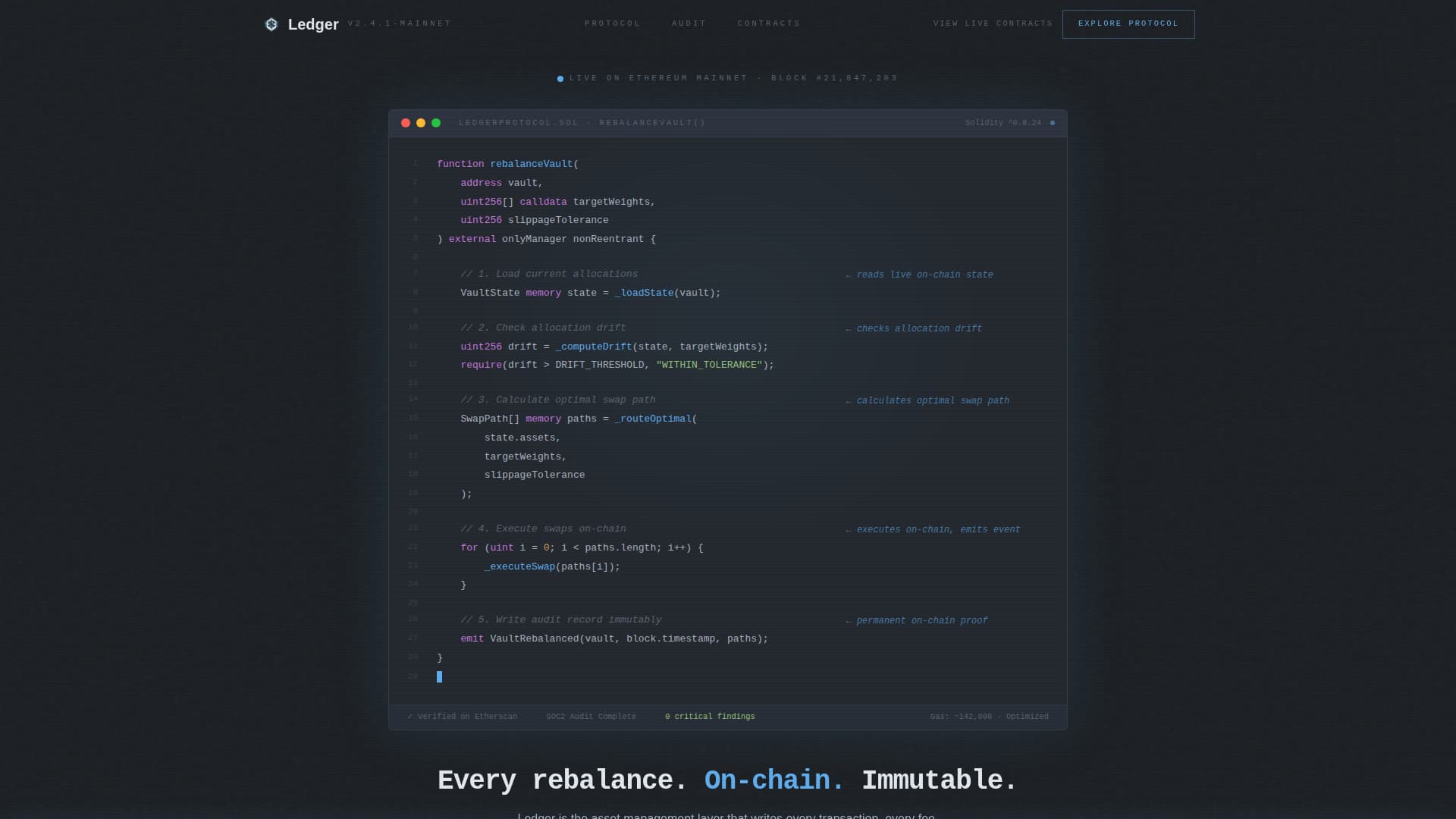Click the On-chain. highlighted headline word
The width and height of the screenshot is (1456, 819).
(773, 780)
